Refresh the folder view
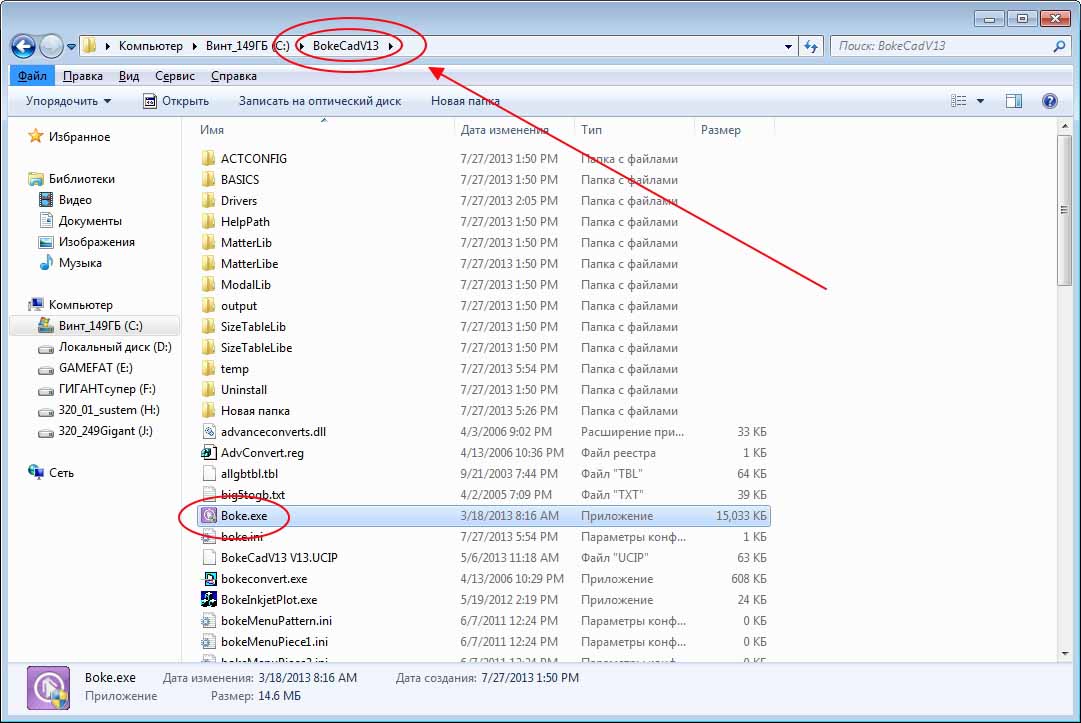This screenshot has width=1081, height=723. click(811, 46)
